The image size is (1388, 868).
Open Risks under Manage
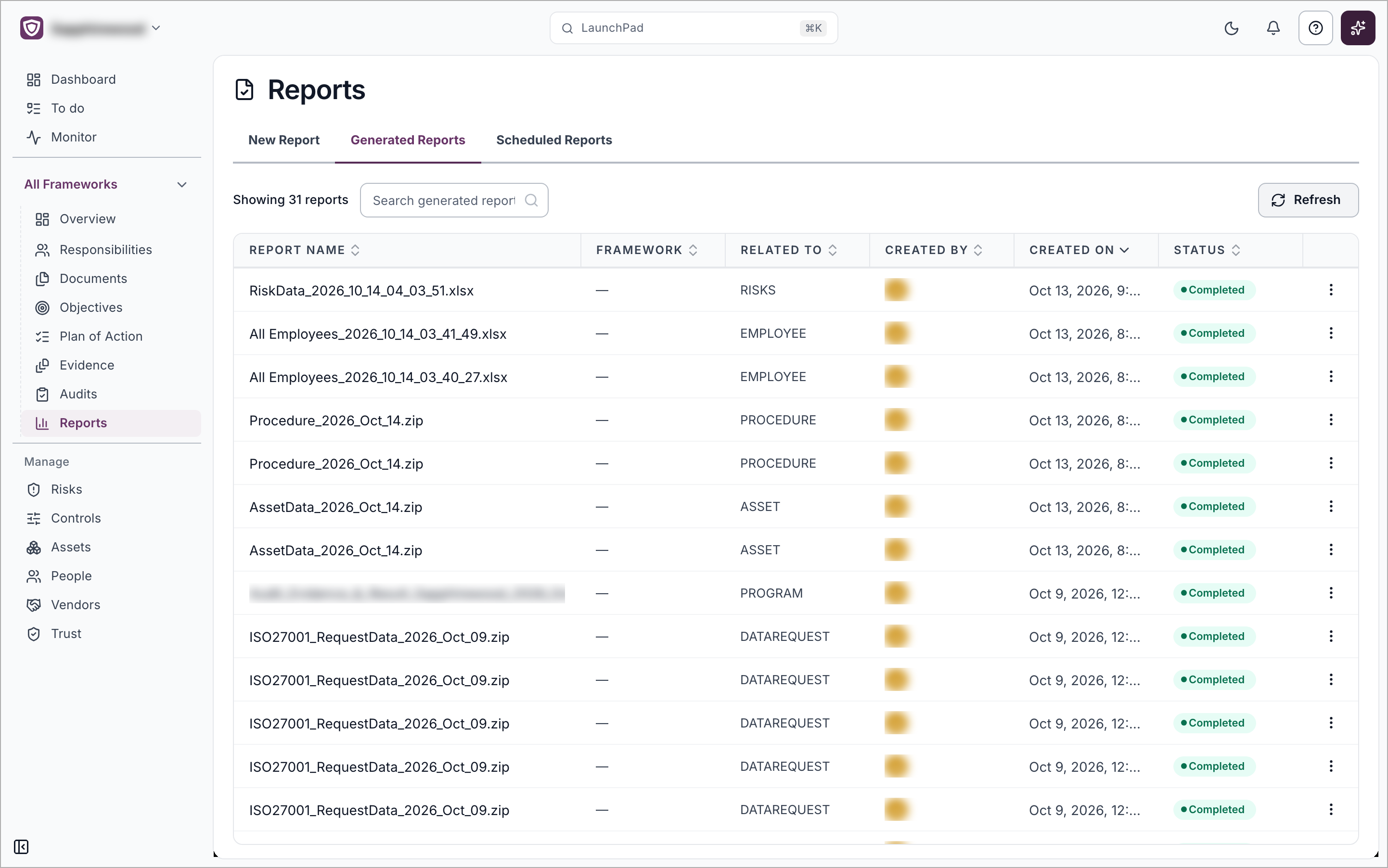point(66,489)
